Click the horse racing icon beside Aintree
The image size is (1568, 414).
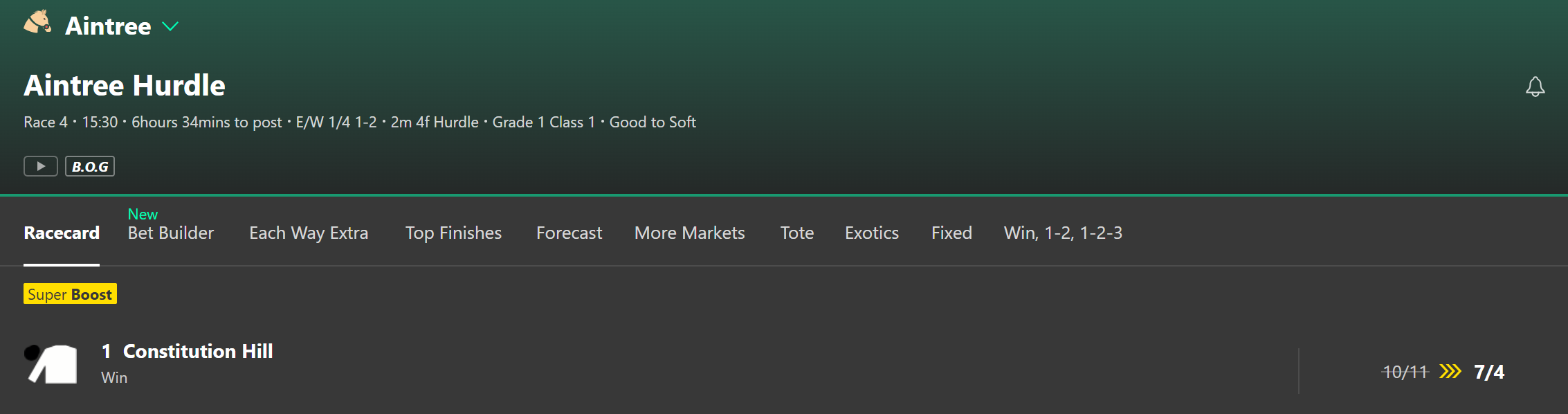pyautogui.click(x=38, y=22)
